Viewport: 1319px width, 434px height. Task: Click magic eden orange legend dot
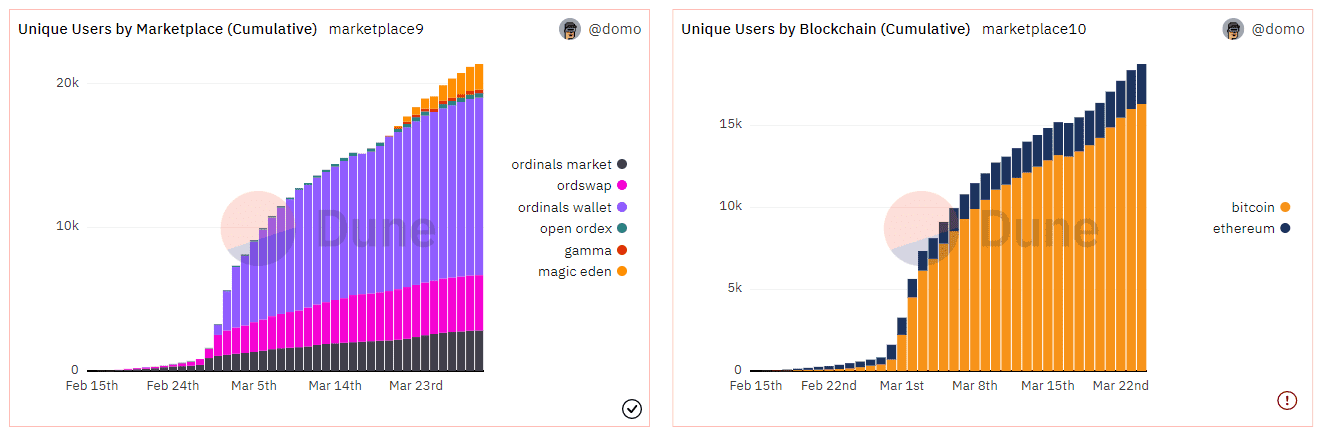tap(622, 272)
